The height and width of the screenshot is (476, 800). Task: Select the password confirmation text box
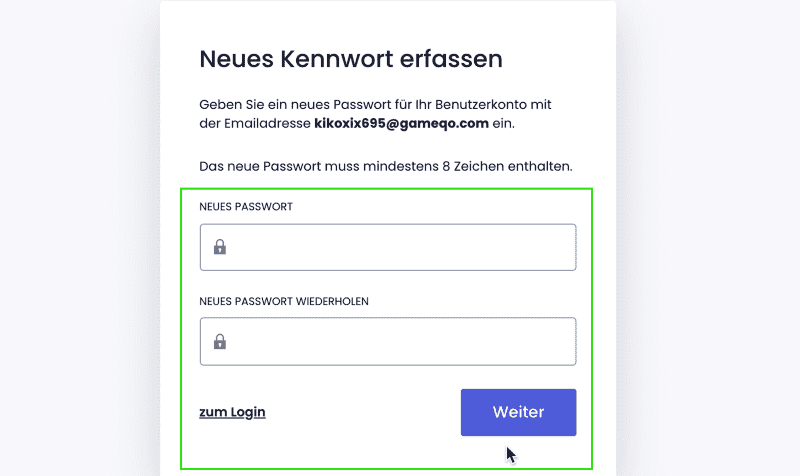click(388, 341)
